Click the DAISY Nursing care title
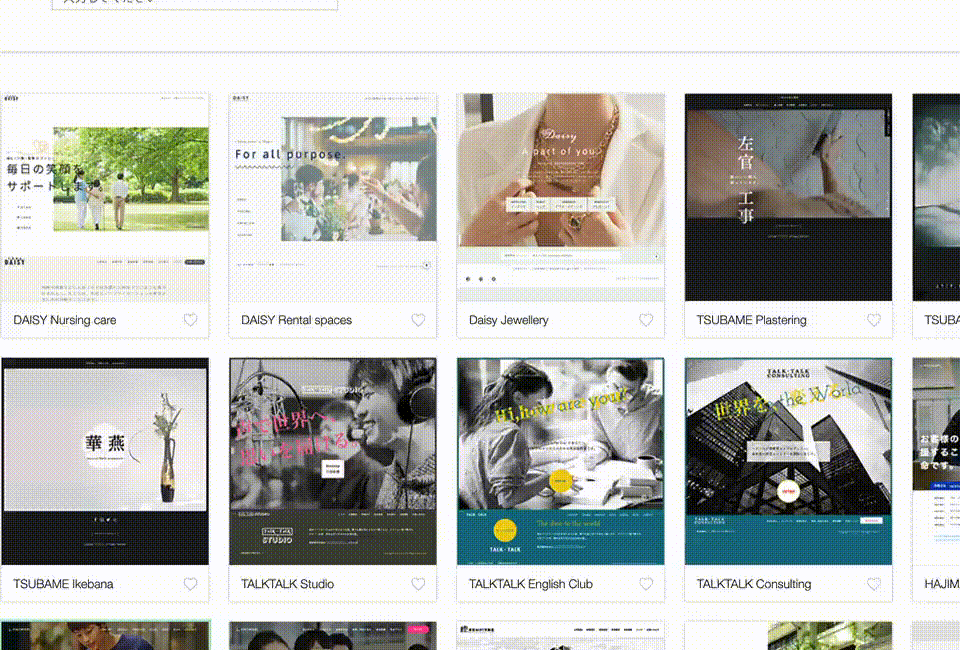 click(65, 320)
